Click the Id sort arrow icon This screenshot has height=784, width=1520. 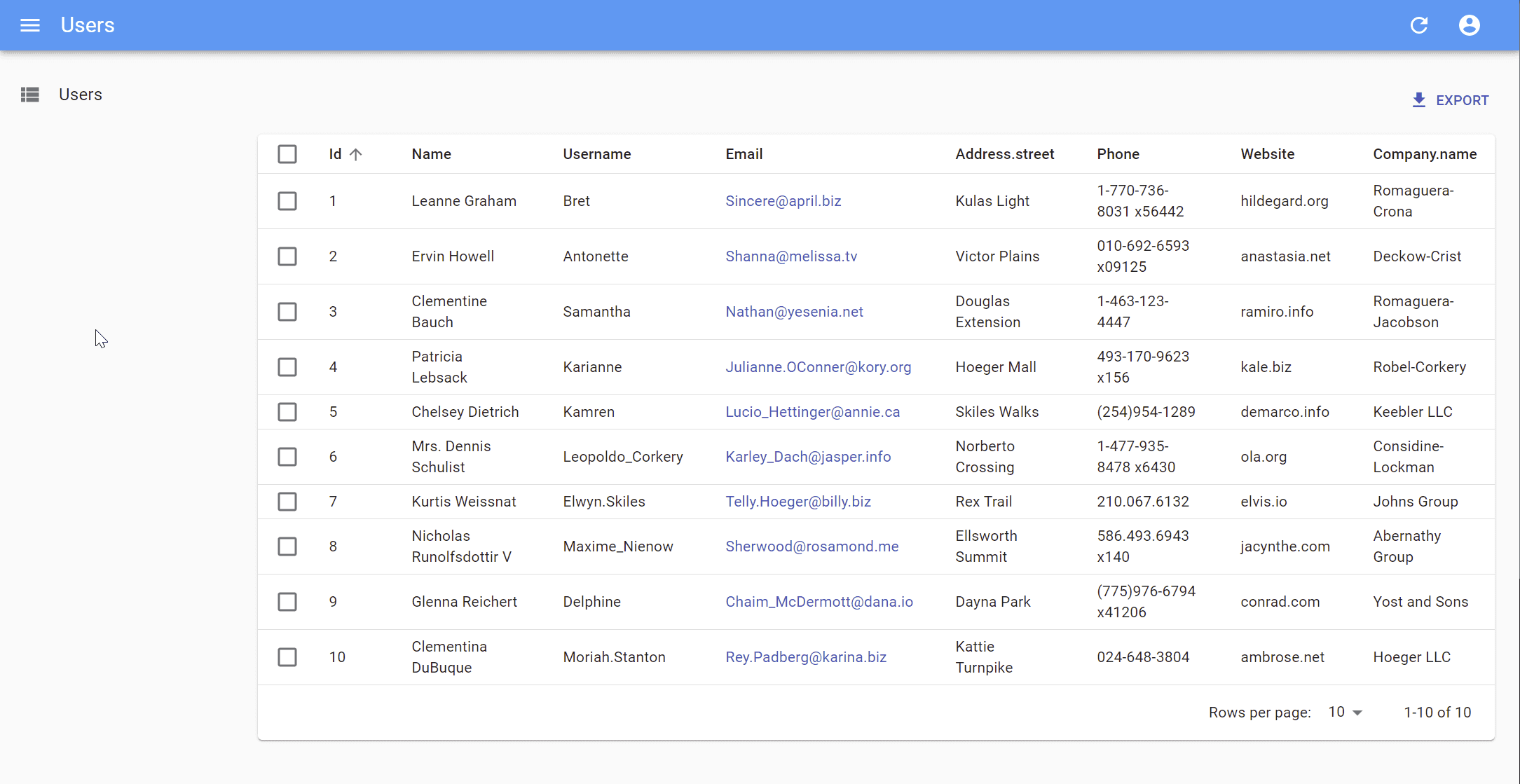coord(356,154)
